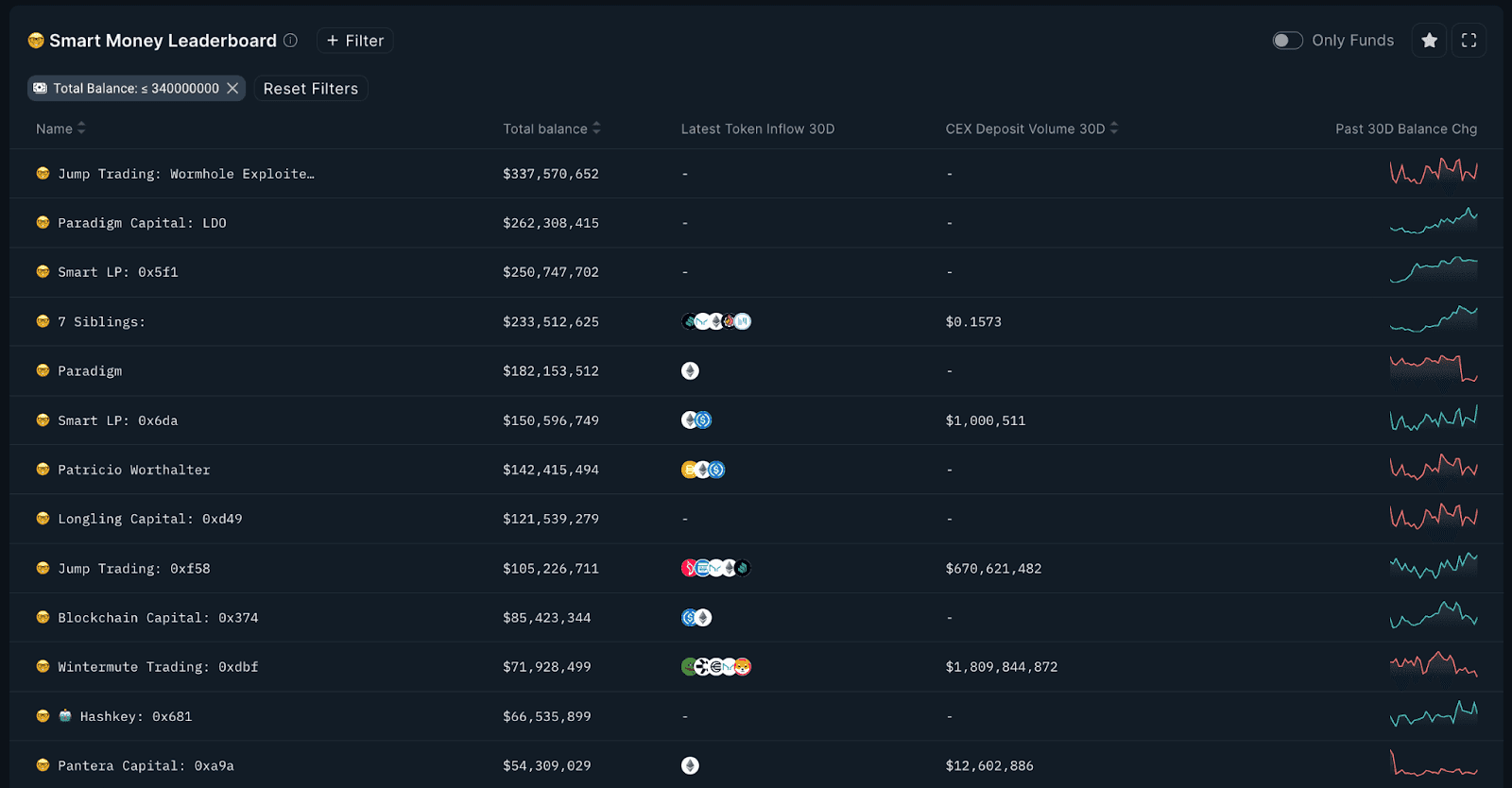Toggle the Only Funds switch
The height and width of the screenshot is (788, 1512).
point(1287,41)
